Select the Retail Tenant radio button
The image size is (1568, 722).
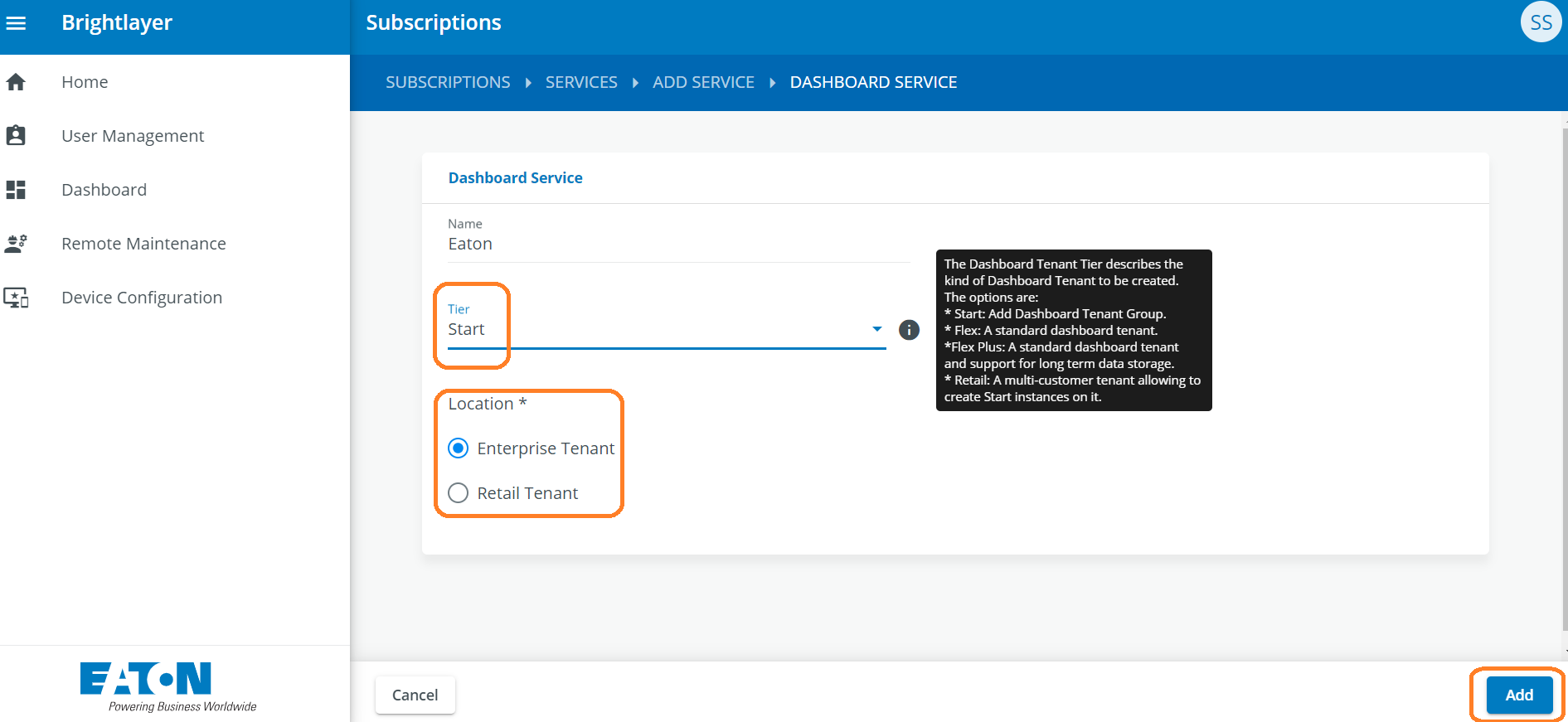(x=458, y=493)
